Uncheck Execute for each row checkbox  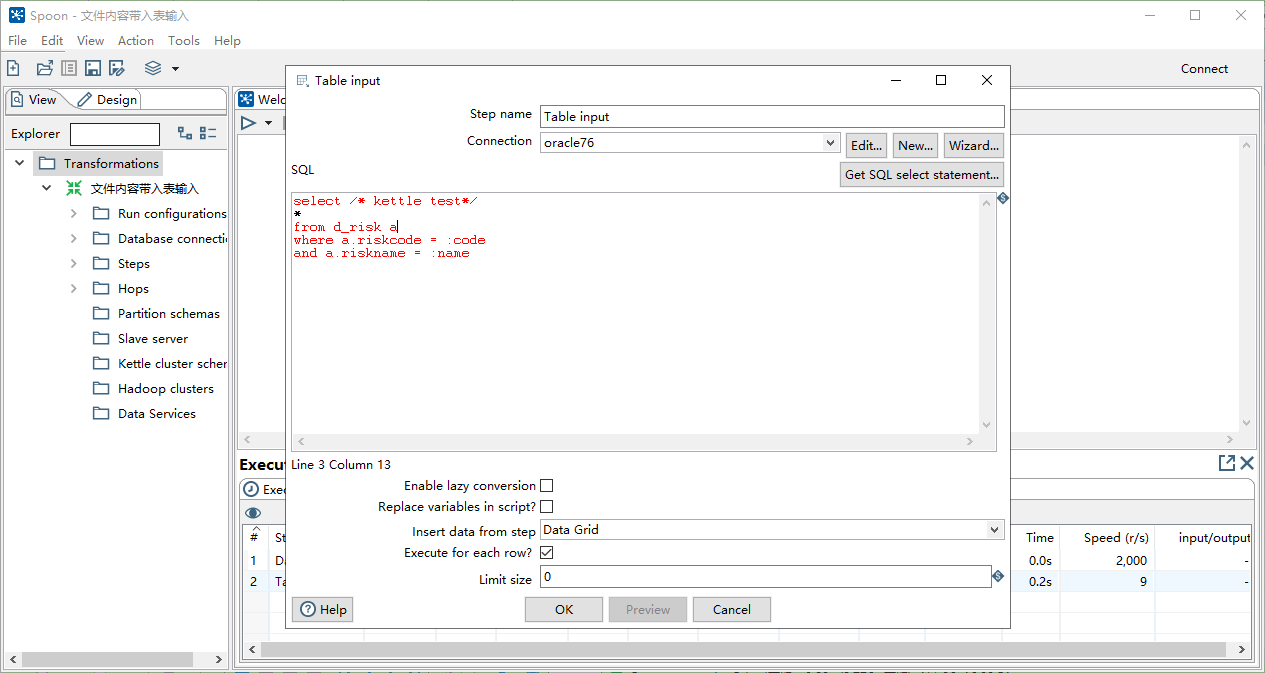[546, 552]
